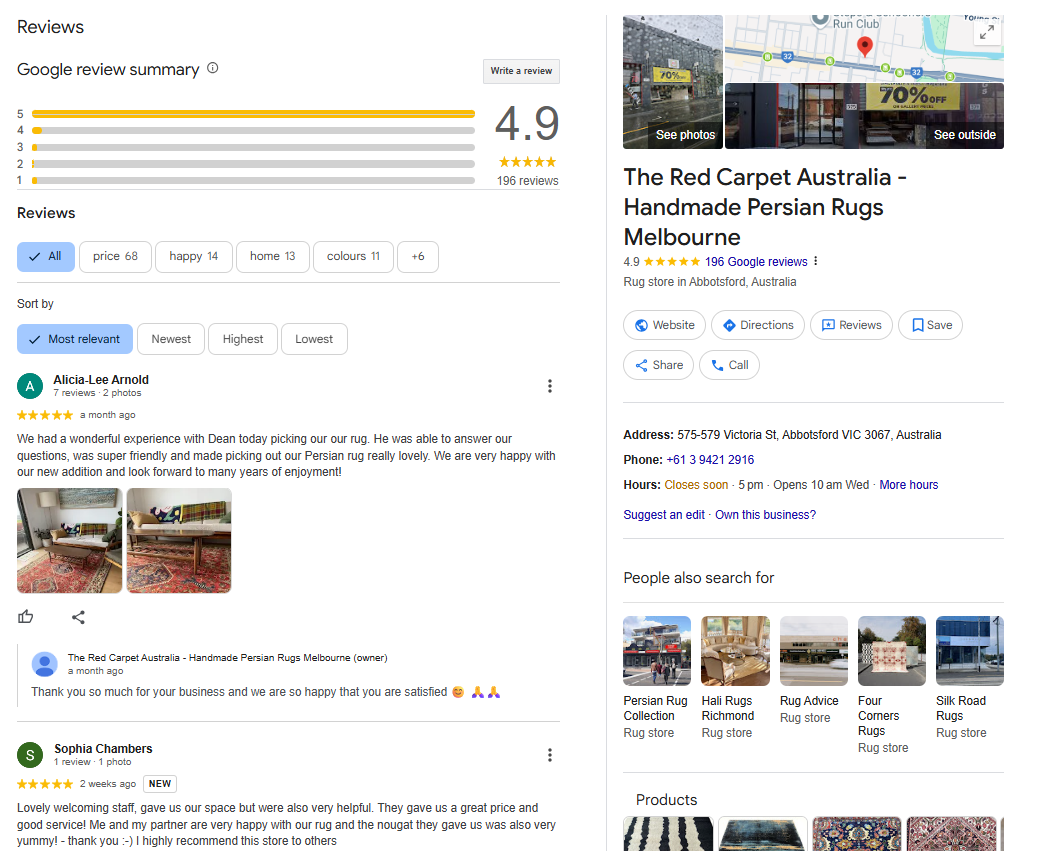Click Write a review
This screenshot has width=1053, height=851.
pos(521,71)
